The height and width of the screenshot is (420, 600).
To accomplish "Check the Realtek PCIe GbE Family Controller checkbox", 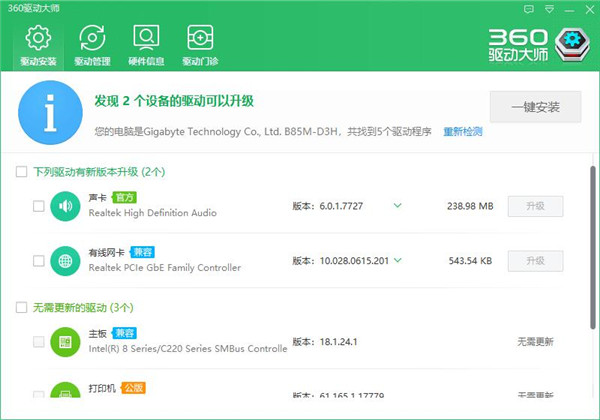I will click(x=39, y=261).
